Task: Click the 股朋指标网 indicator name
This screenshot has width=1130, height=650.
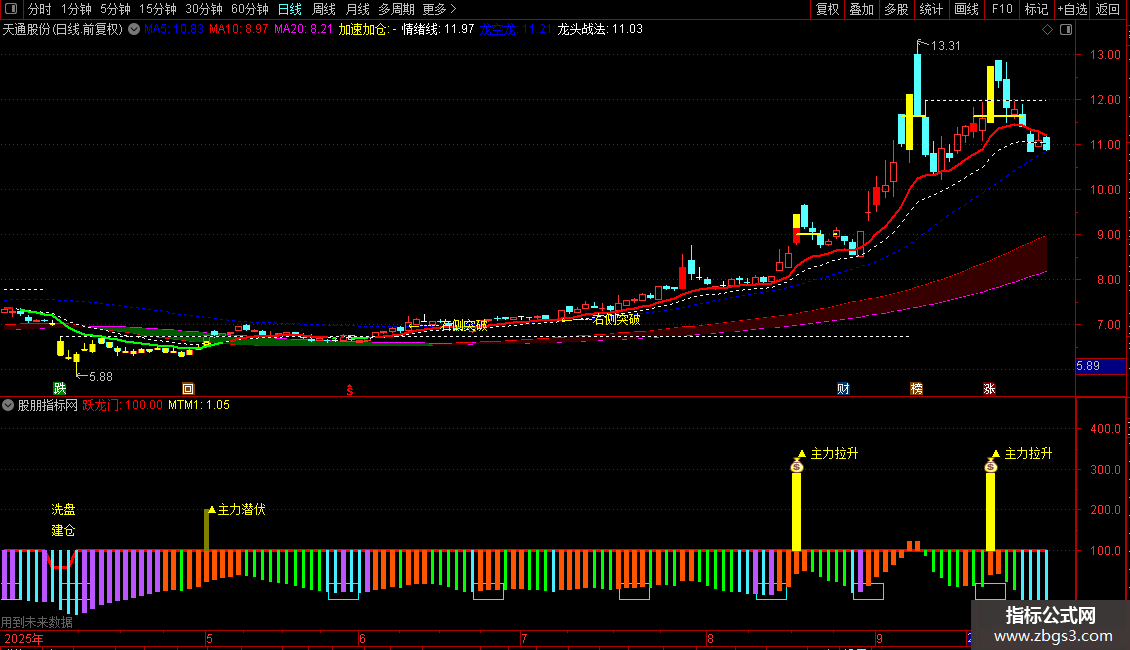Action: [48, 406]
